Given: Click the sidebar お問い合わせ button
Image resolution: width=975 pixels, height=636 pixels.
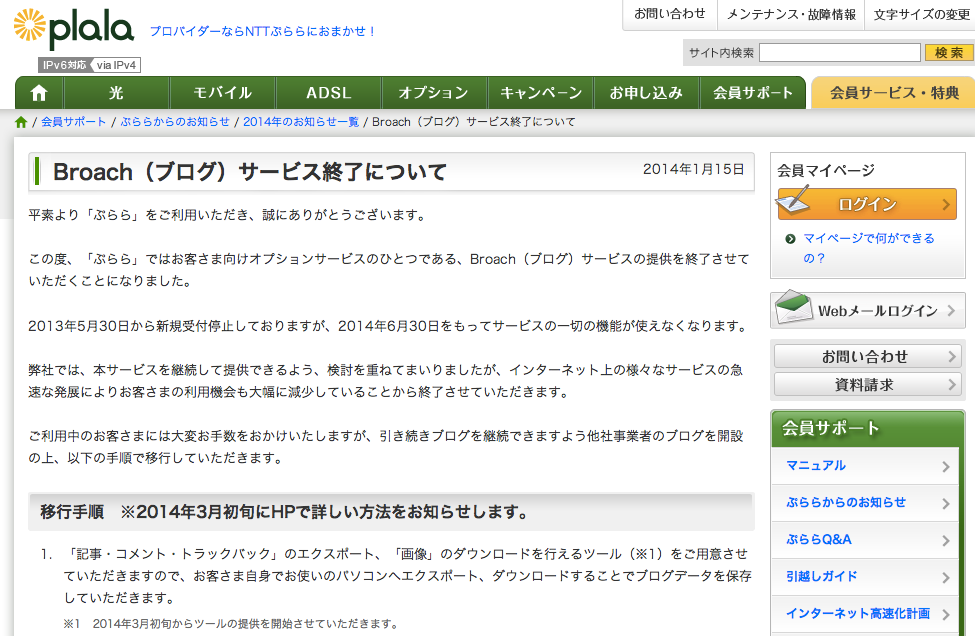Looking at the screenshot, I should click(x=867, y=357).
